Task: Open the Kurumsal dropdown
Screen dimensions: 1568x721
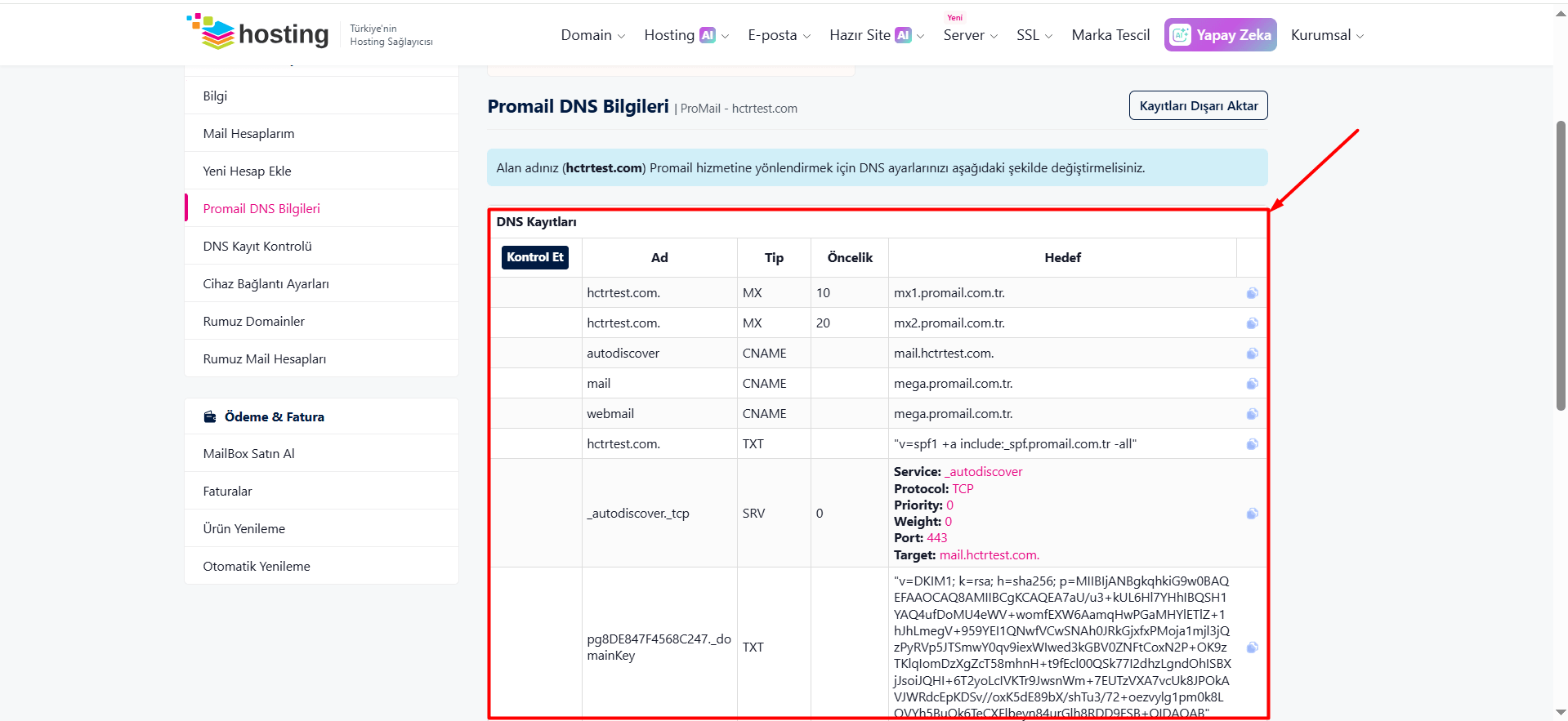Action: (x=1327, y=35)
